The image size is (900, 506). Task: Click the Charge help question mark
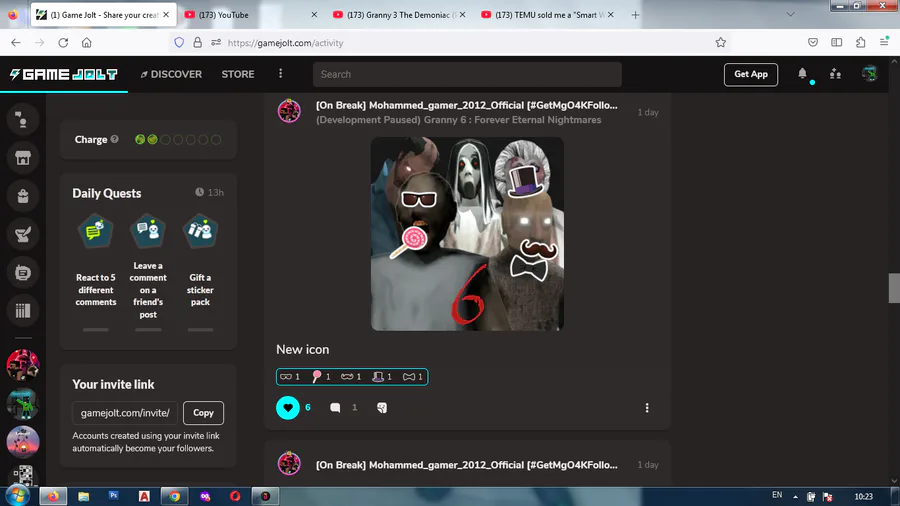pos(115,139)
